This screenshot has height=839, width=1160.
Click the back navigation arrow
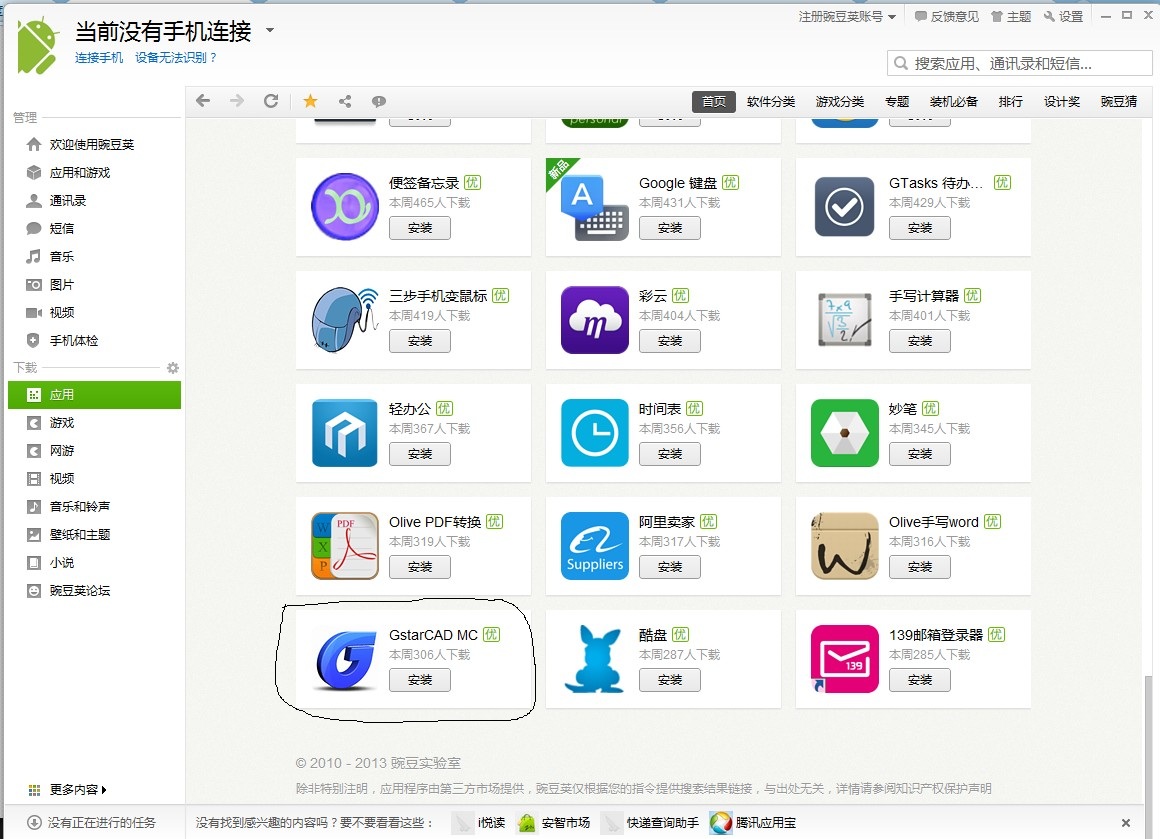pyautogui.click(x=203, y=101)
